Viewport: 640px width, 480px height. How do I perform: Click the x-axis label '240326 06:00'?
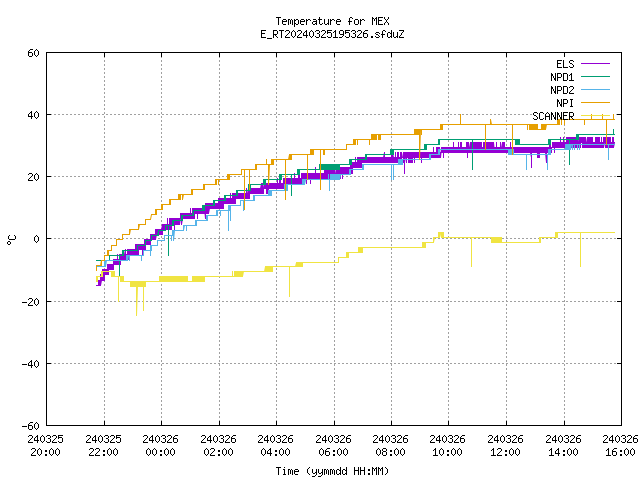333,446
